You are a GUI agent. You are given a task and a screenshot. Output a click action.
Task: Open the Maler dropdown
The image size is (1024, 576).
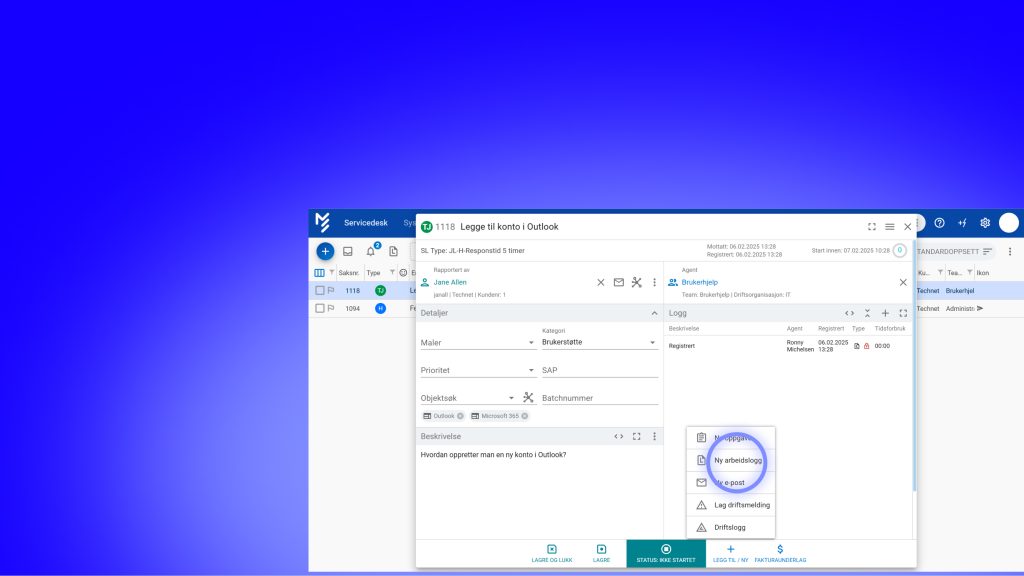click(x=478, y=342)
